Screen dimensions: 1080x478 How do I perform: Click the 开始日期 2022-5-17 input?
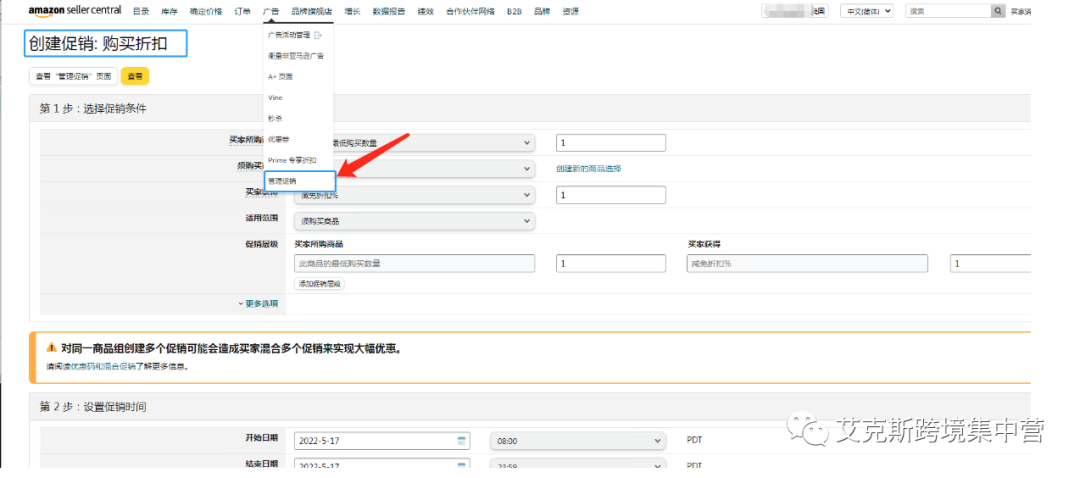(382, 440)
